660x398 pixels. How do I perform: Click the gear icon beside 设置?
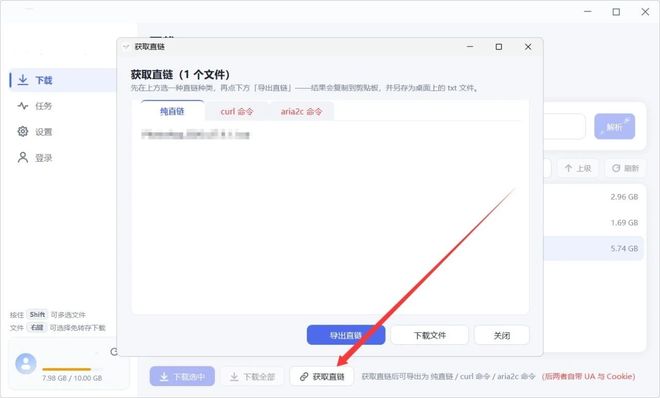click(x=23, y=131)
